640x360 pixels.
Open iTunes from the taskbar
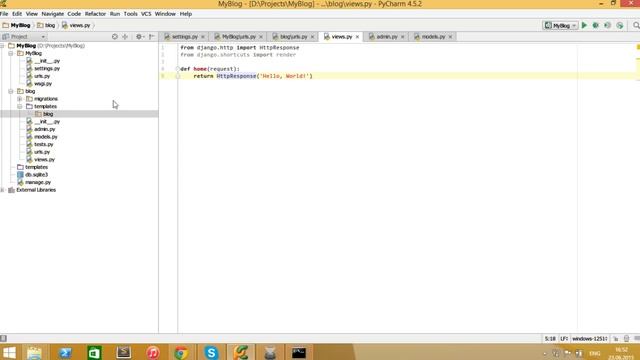click(153, 353)
